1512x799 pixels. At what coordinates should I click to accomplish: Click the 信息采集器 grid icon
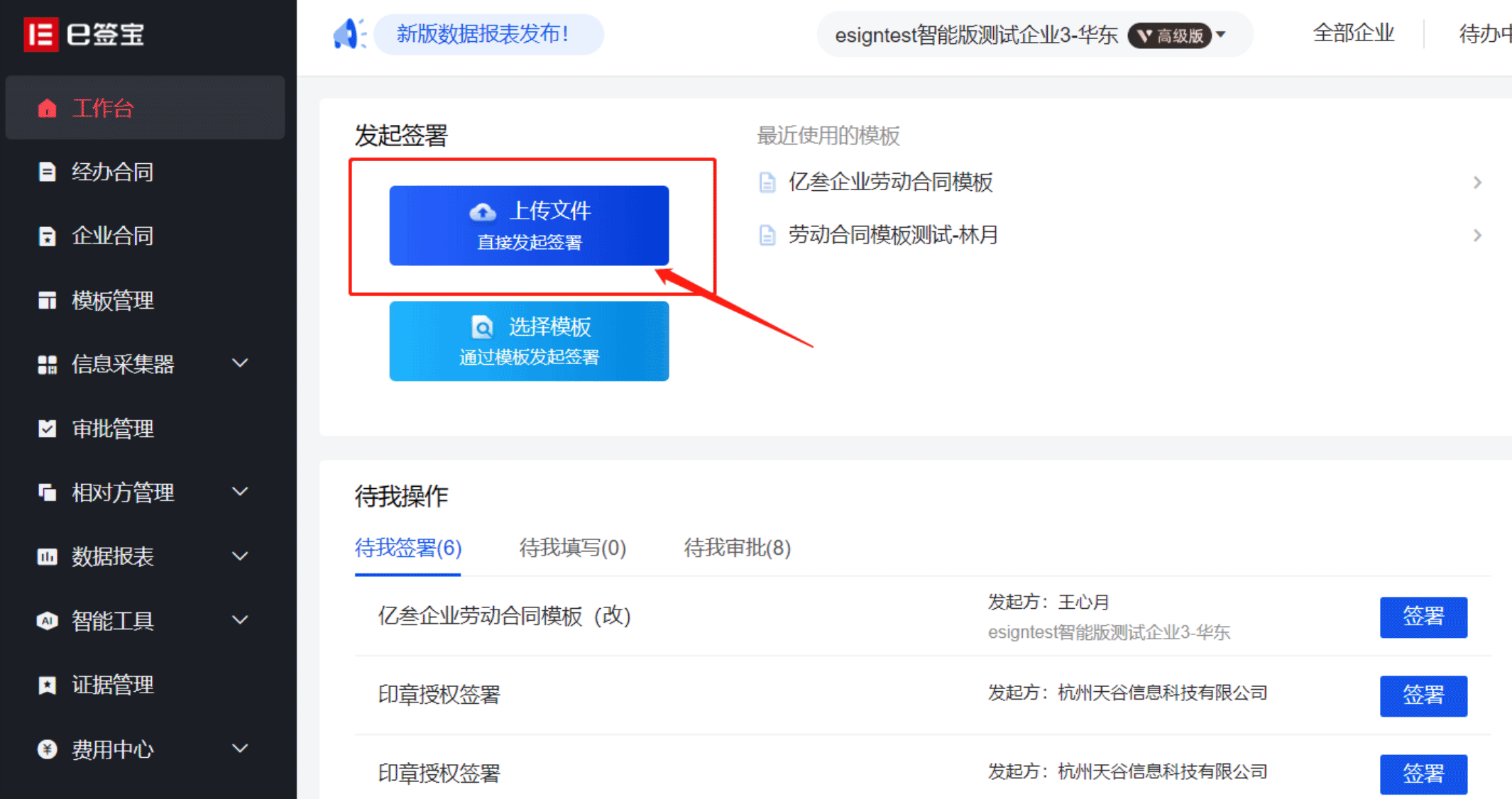pyautogui.click(x=47, y=365)
